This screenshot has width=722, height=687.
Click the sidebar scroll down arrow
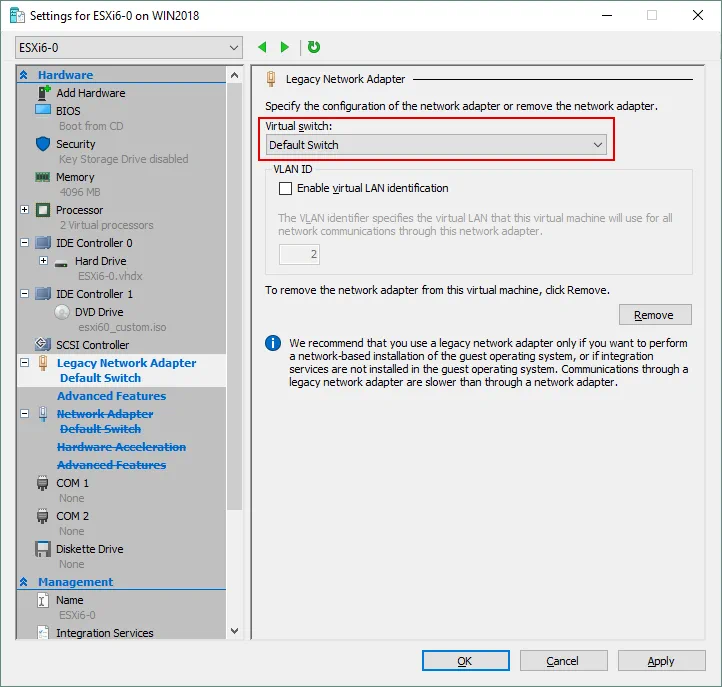coord(235,631)
